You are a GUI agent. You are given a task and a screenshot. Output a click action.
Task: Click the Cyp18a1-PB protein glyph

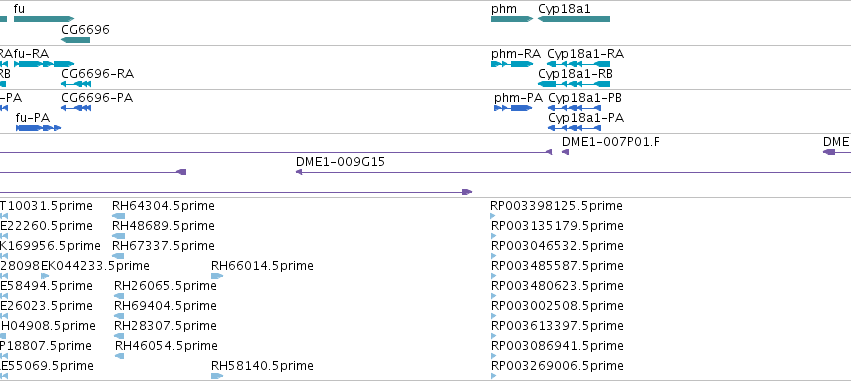pyautogui.click(x=575, y=108)
